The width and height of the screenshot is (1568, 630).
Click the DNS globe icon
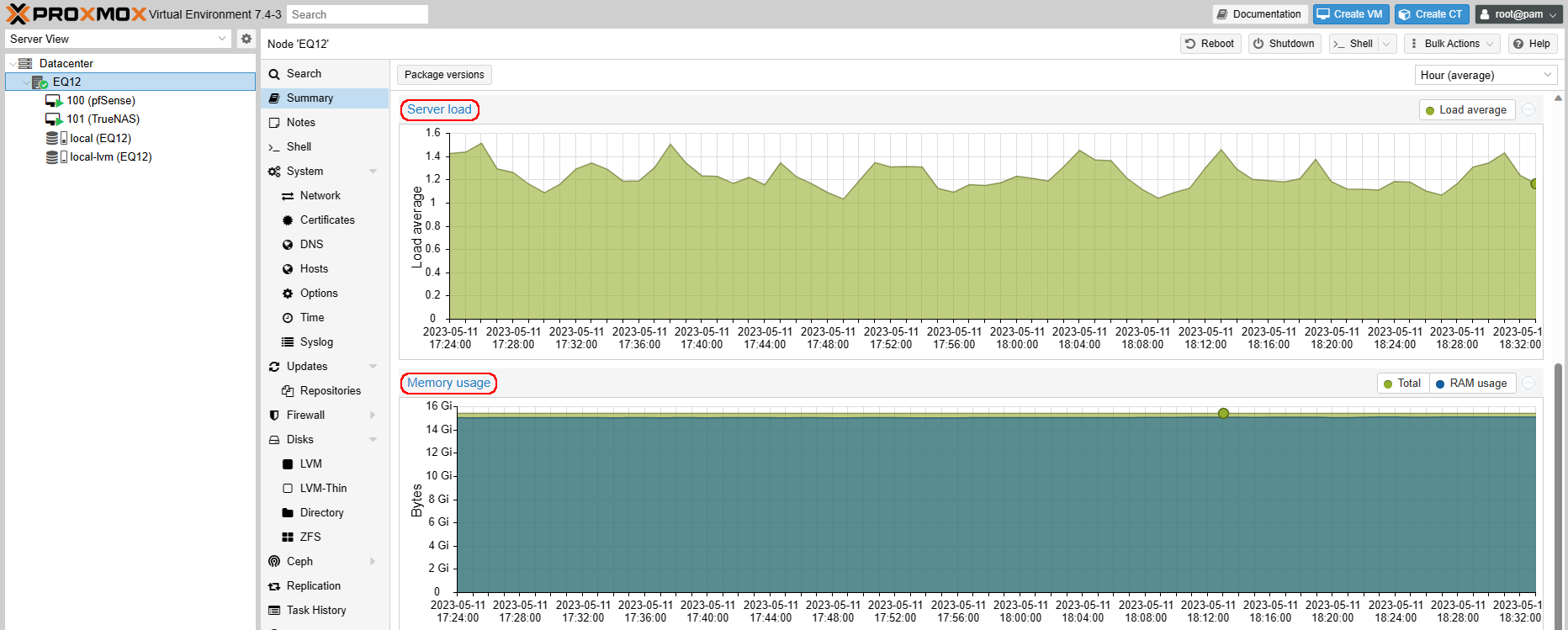click(288, 245)
